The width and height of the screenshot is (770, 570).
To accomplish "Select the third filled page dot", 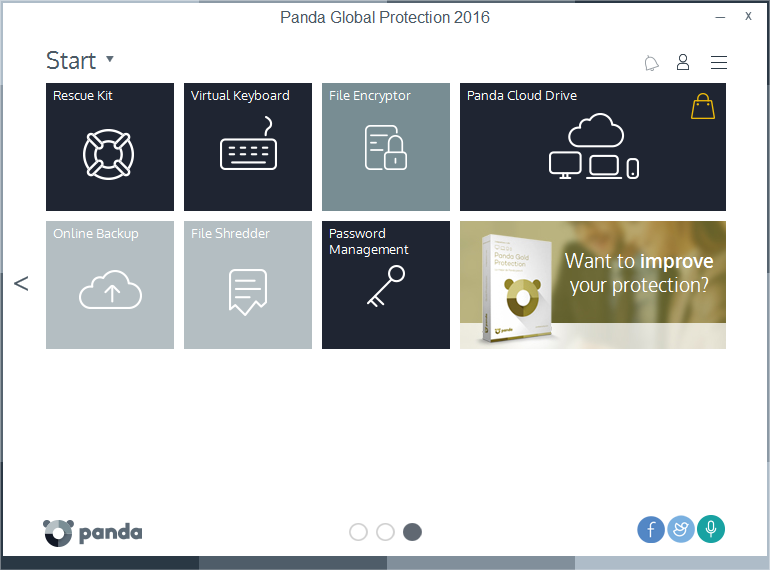I will pyautogui.click(x=412, y=532).
